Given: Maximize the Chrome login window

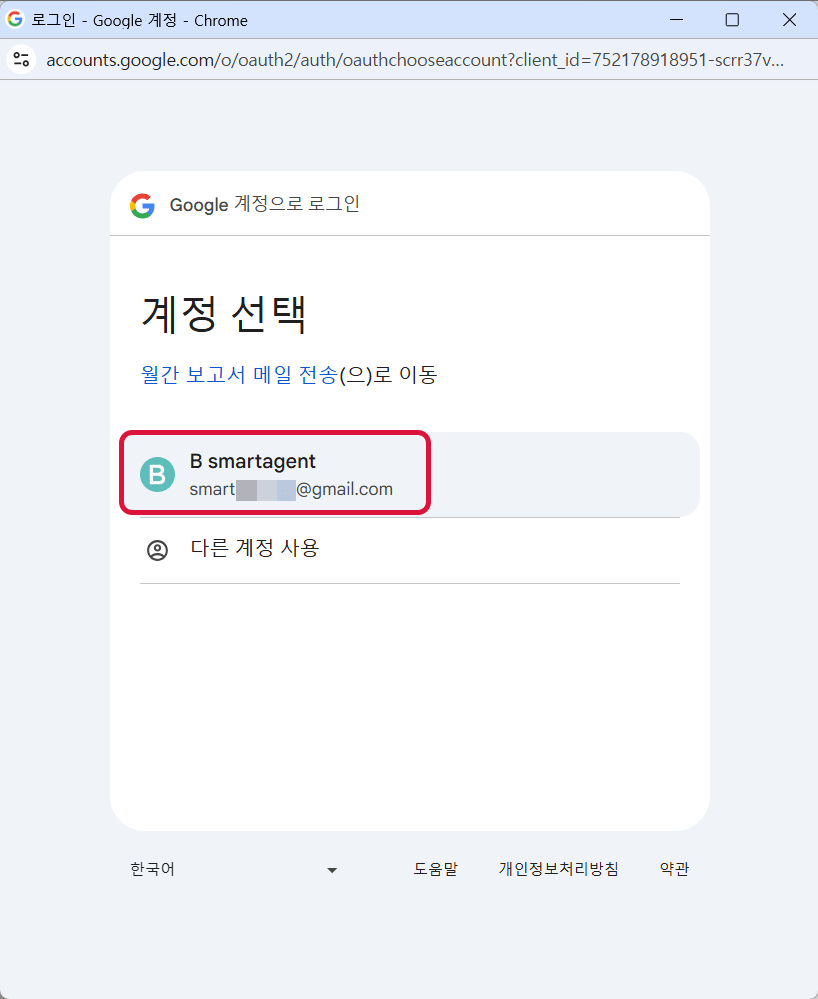Looking at the screenshot, I should [732, 20].
